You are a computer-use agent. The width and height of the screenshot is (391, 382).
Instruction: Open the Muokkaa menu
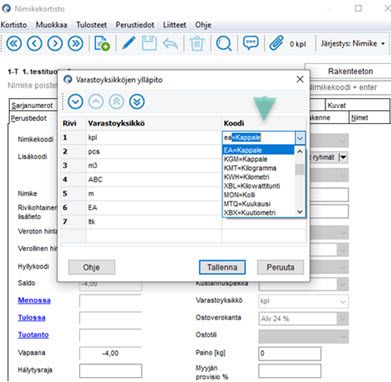point(51,25)
